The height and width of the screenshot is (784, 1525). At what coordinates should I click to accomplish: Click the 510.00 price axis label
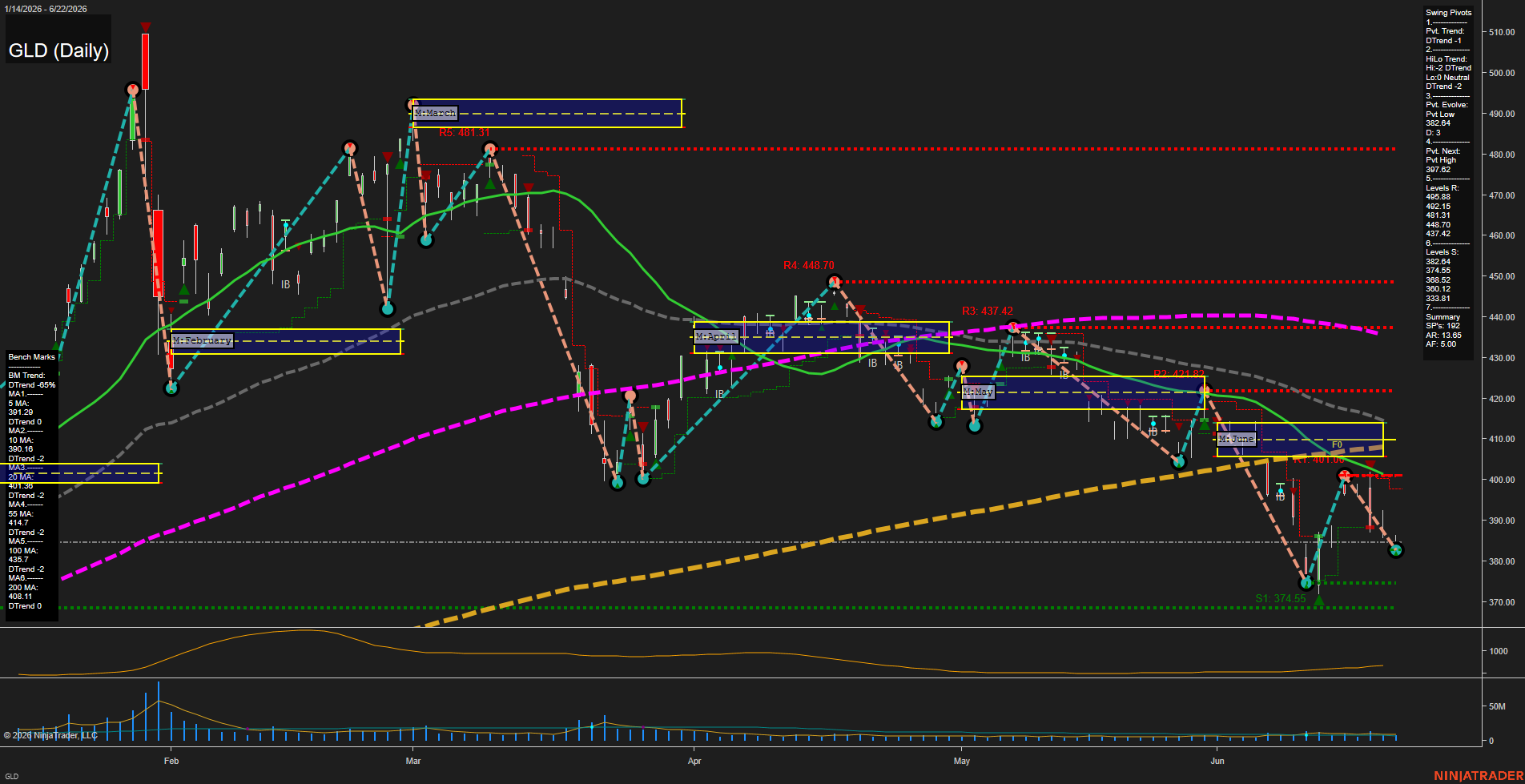tap(1502, 32)
